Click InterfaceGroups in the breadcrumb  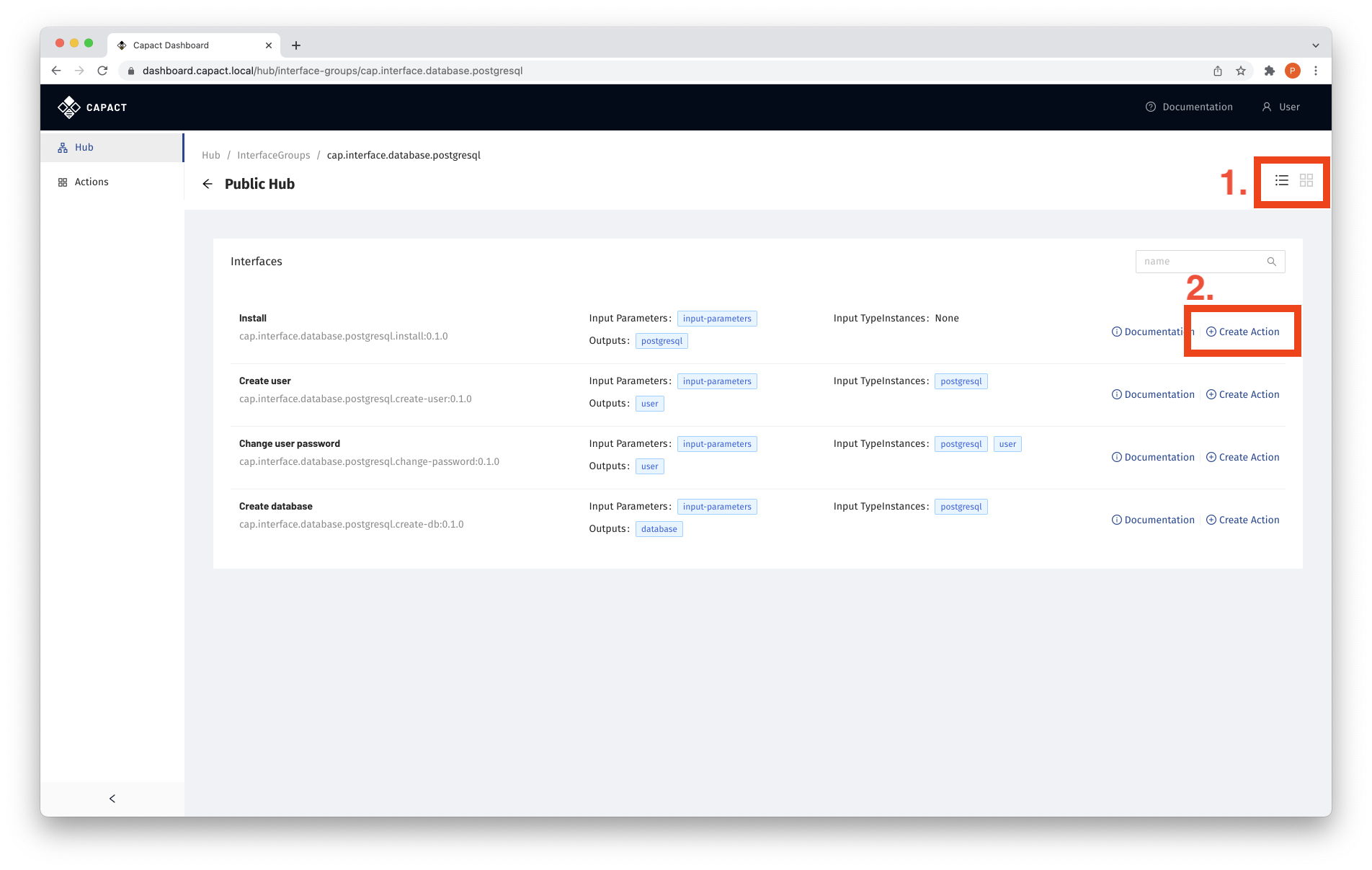click(273, 155)
